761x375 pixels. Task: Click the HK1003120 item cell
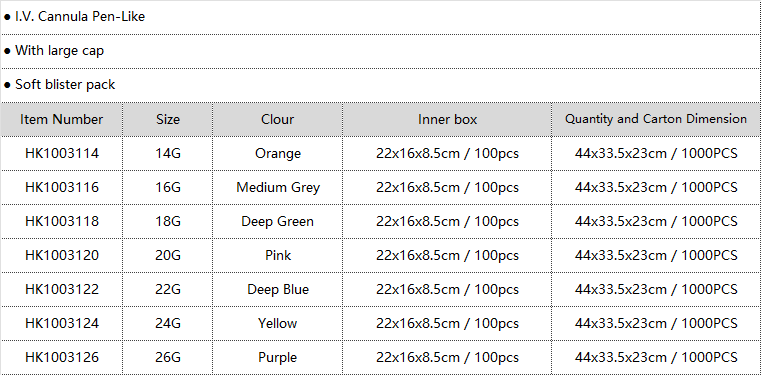coord(62,255)
